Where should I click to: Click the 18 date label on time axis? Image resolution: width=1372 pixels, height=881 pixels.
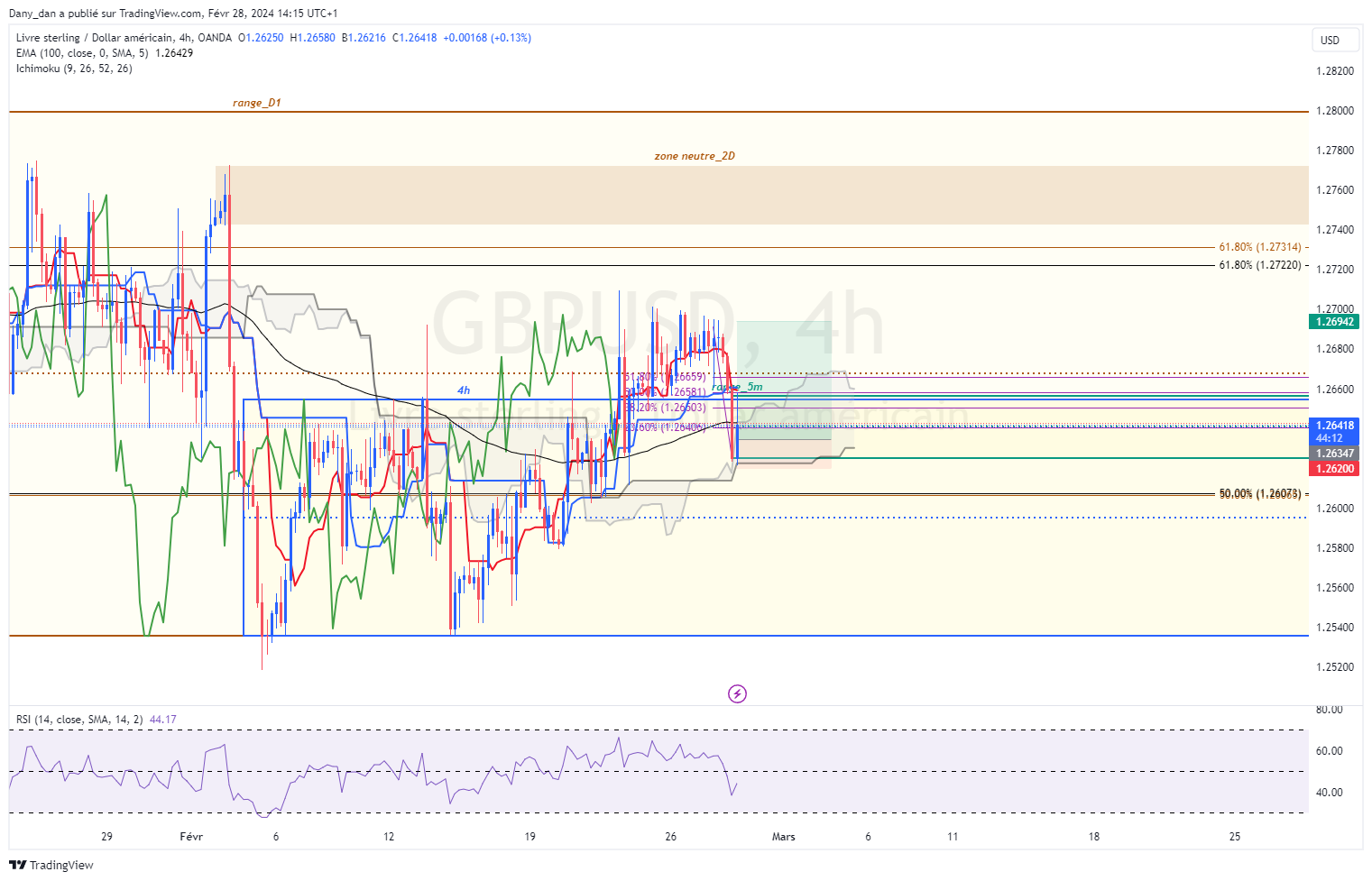pyautogui.click(x=1094, y=837)
